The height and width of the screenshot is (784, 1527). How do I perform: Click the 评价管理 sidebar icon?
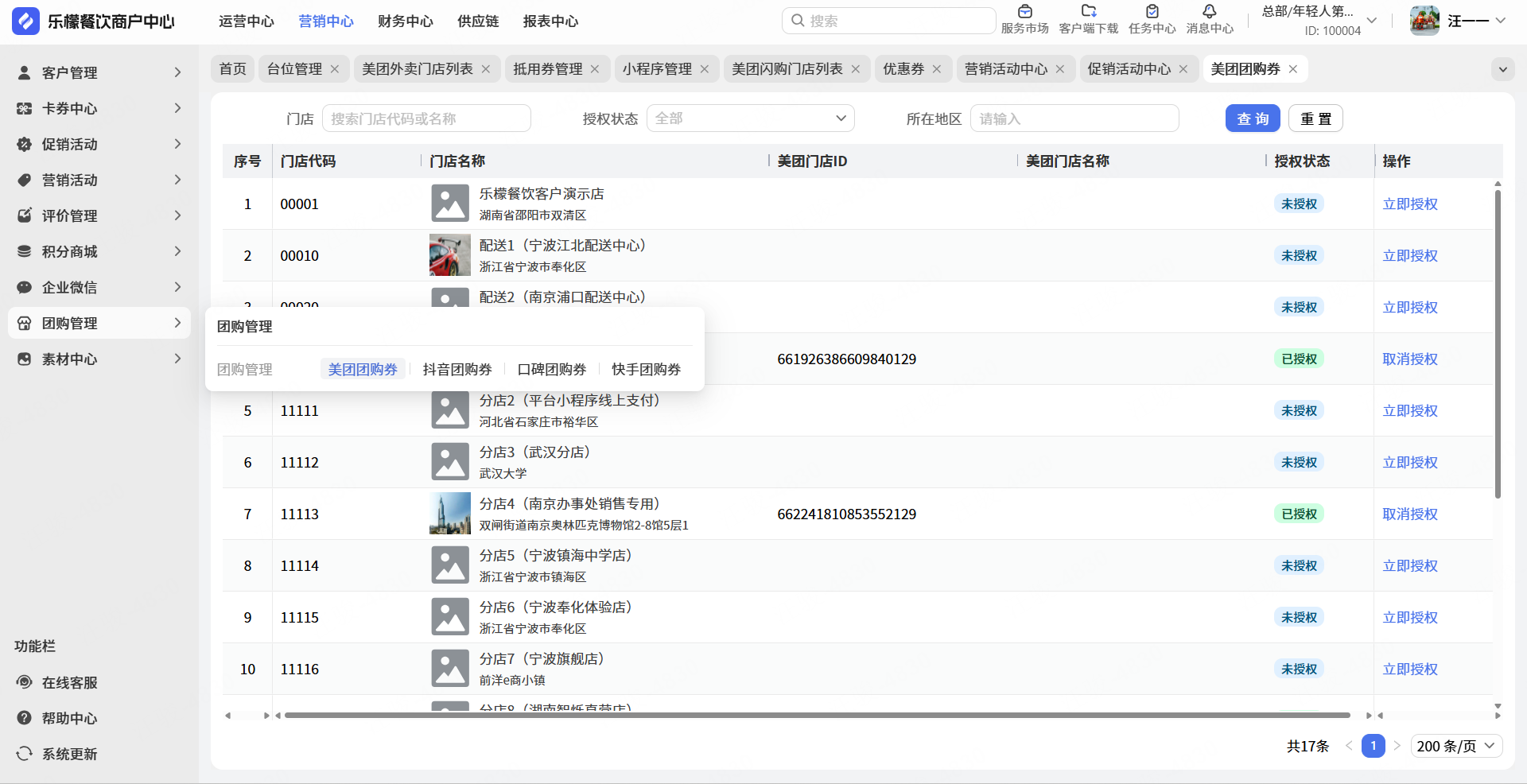(25, 215)
